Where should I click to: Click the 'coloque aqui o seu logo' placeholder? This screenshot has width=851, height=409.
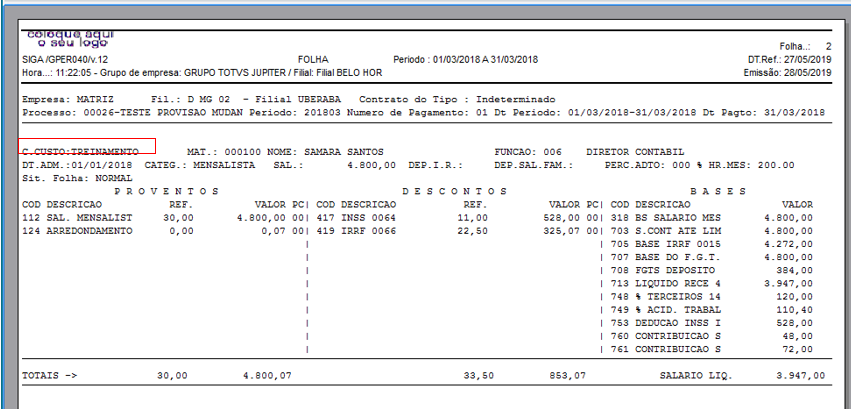pyautogui.click(x=71, y=39)
